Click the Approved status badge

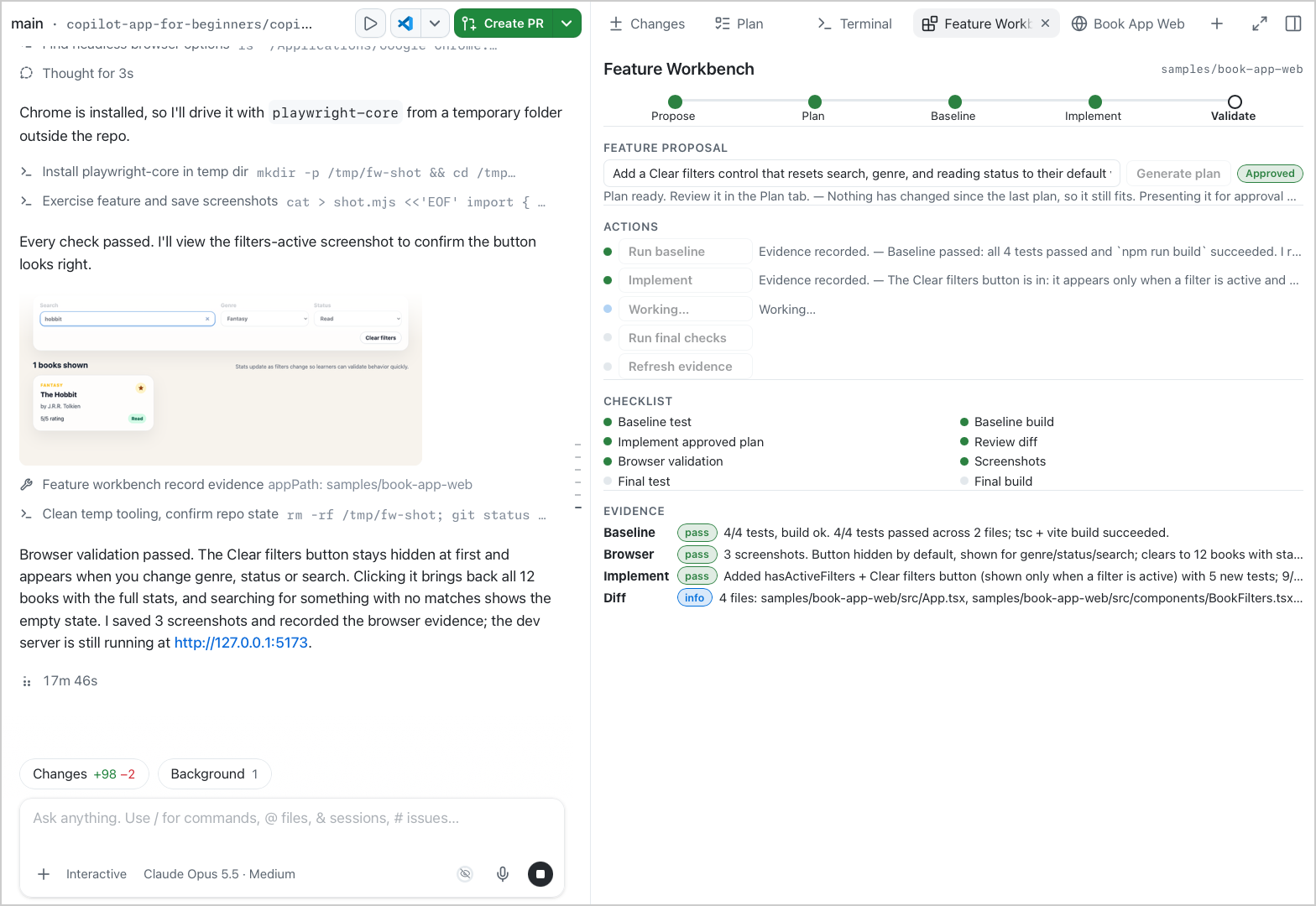[x=1270, y=174]
